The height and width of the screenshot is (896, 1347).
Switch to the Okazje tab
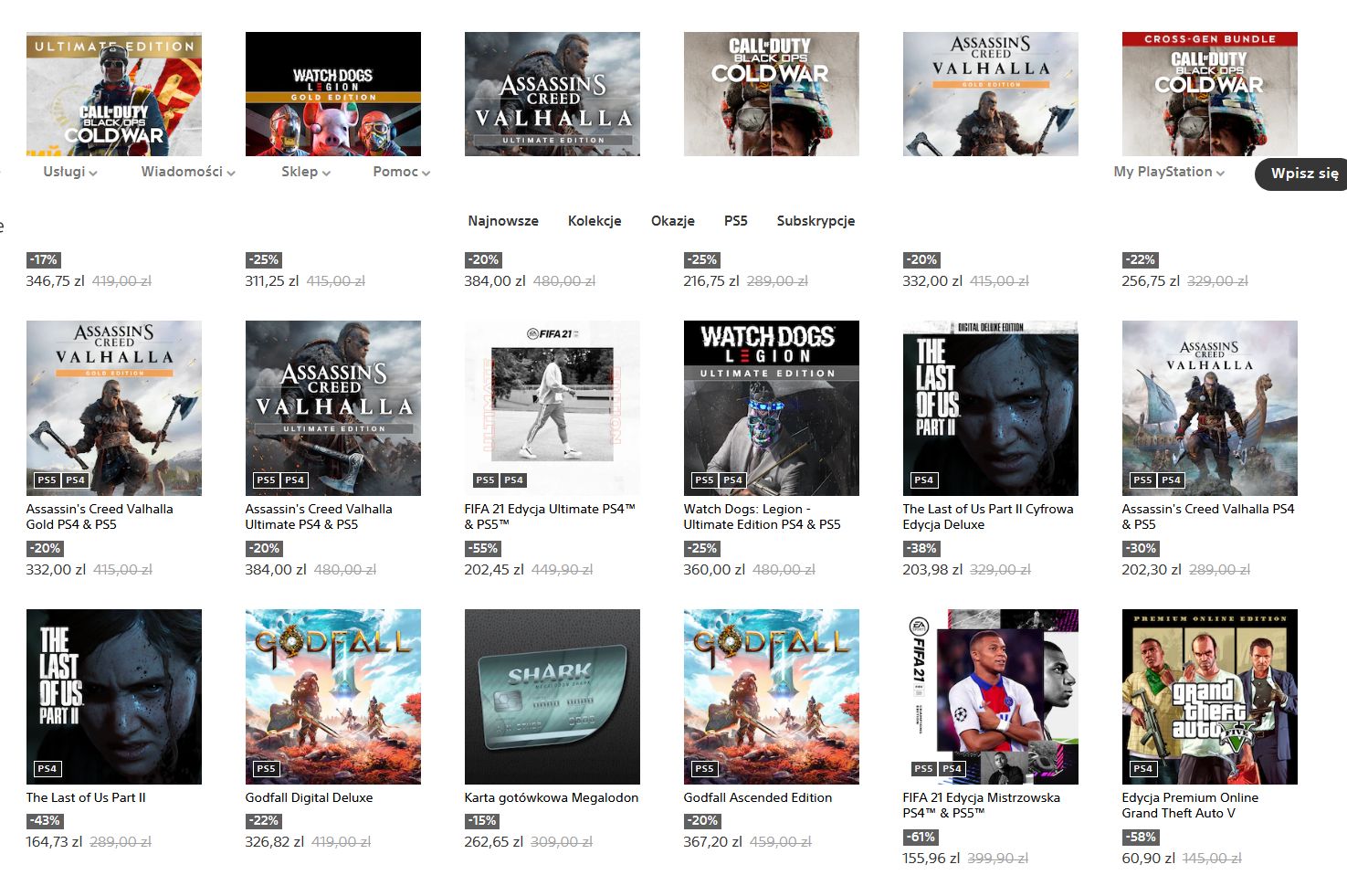[673, 221]
